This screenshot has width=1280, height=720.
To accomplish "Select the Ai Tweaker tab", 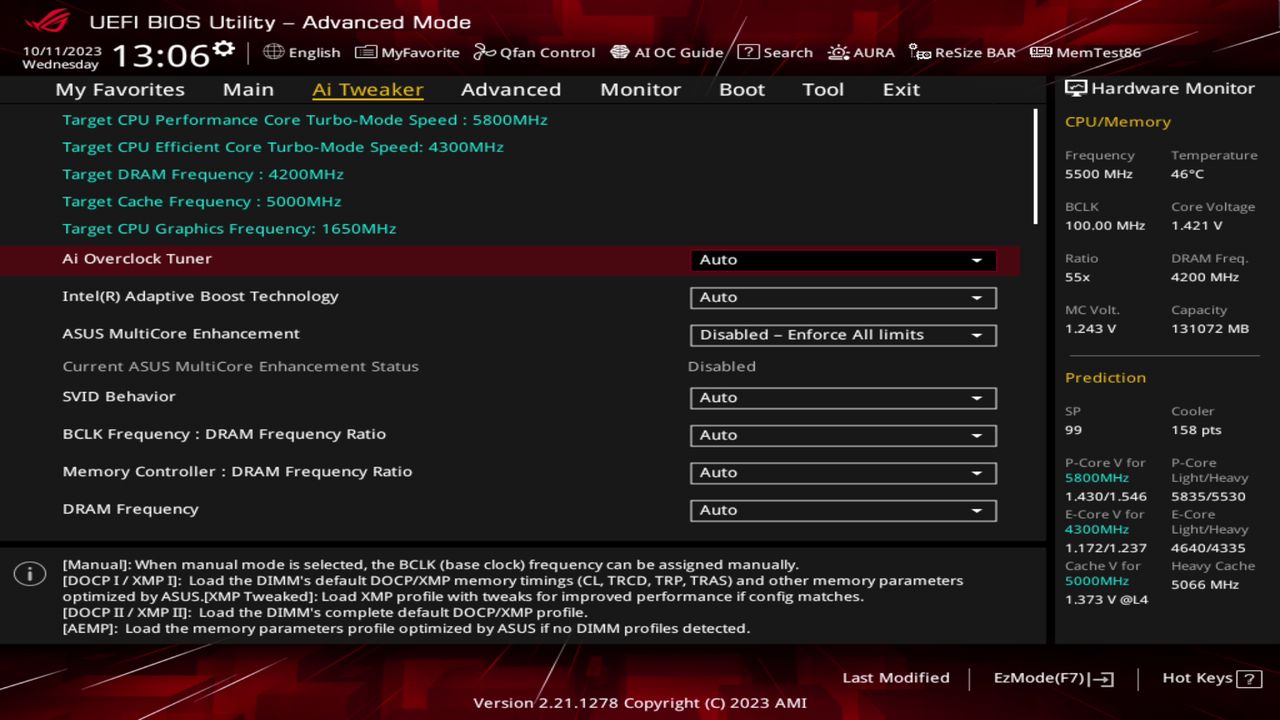I will [x=368, y=89].
